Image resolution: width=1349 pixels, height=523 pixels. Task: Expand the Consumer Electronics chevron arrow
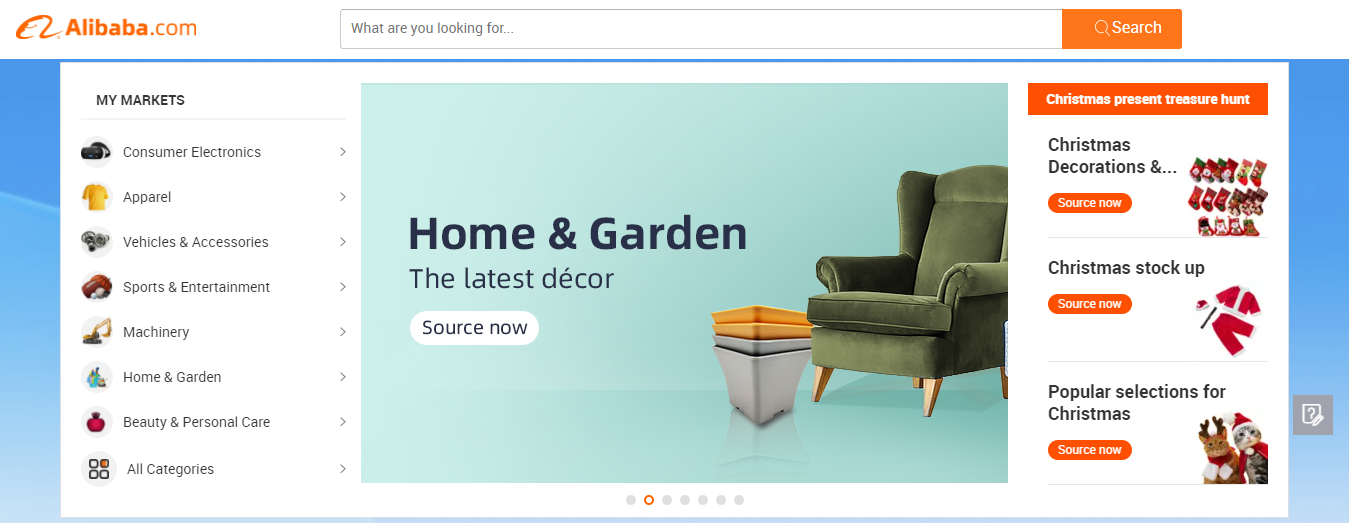click(x=342, y=152)
